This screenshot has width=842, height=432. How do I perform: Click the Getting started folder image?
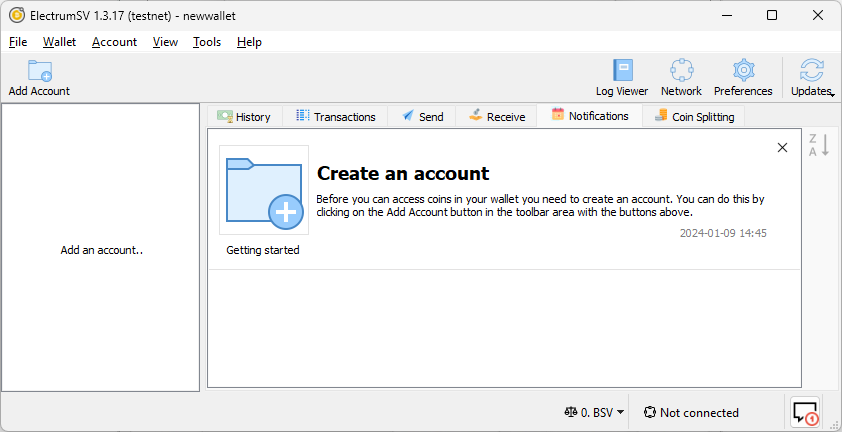(264, 190)
